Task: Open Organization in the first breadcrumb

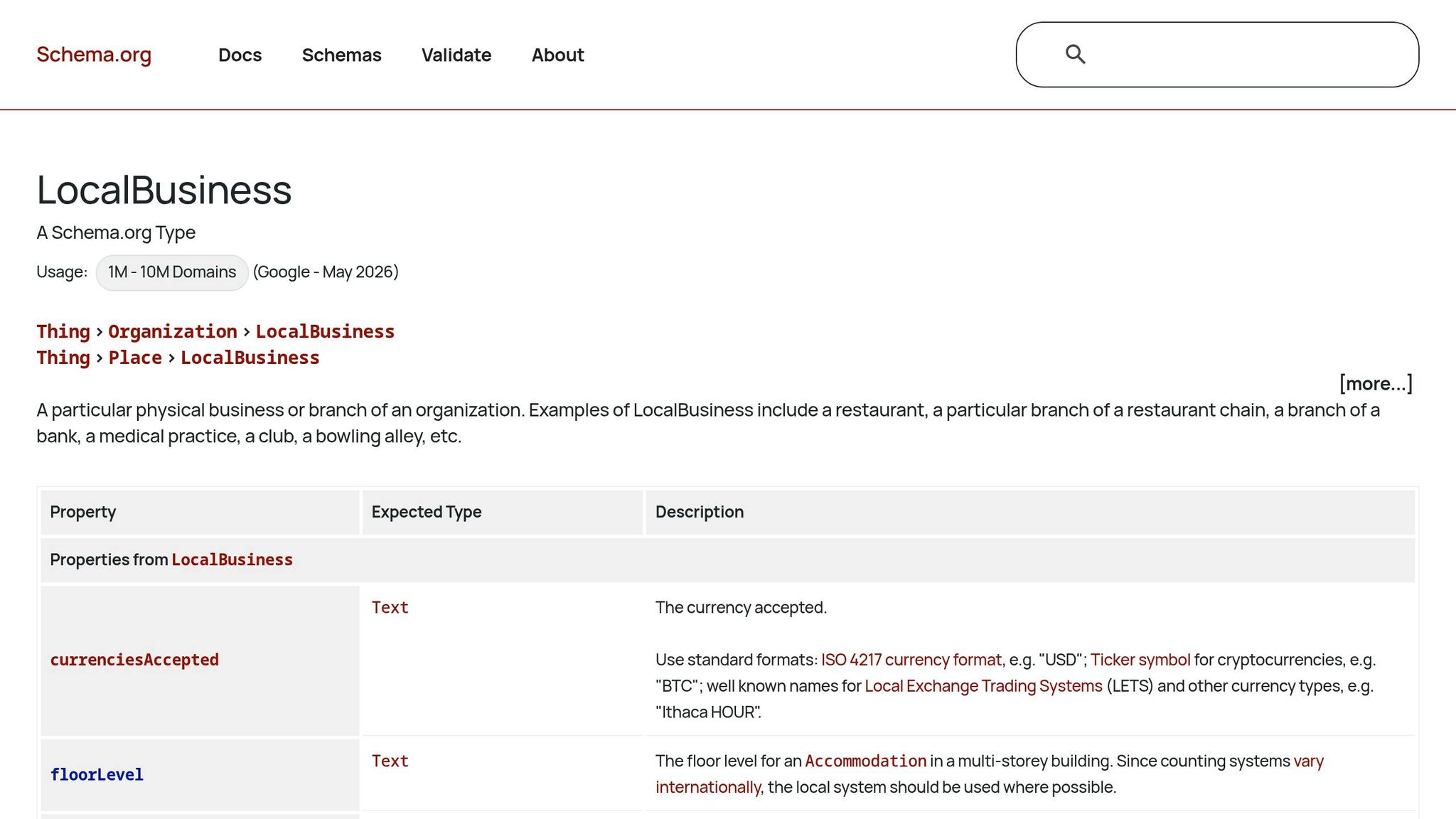Action: (x=173, y=331)
